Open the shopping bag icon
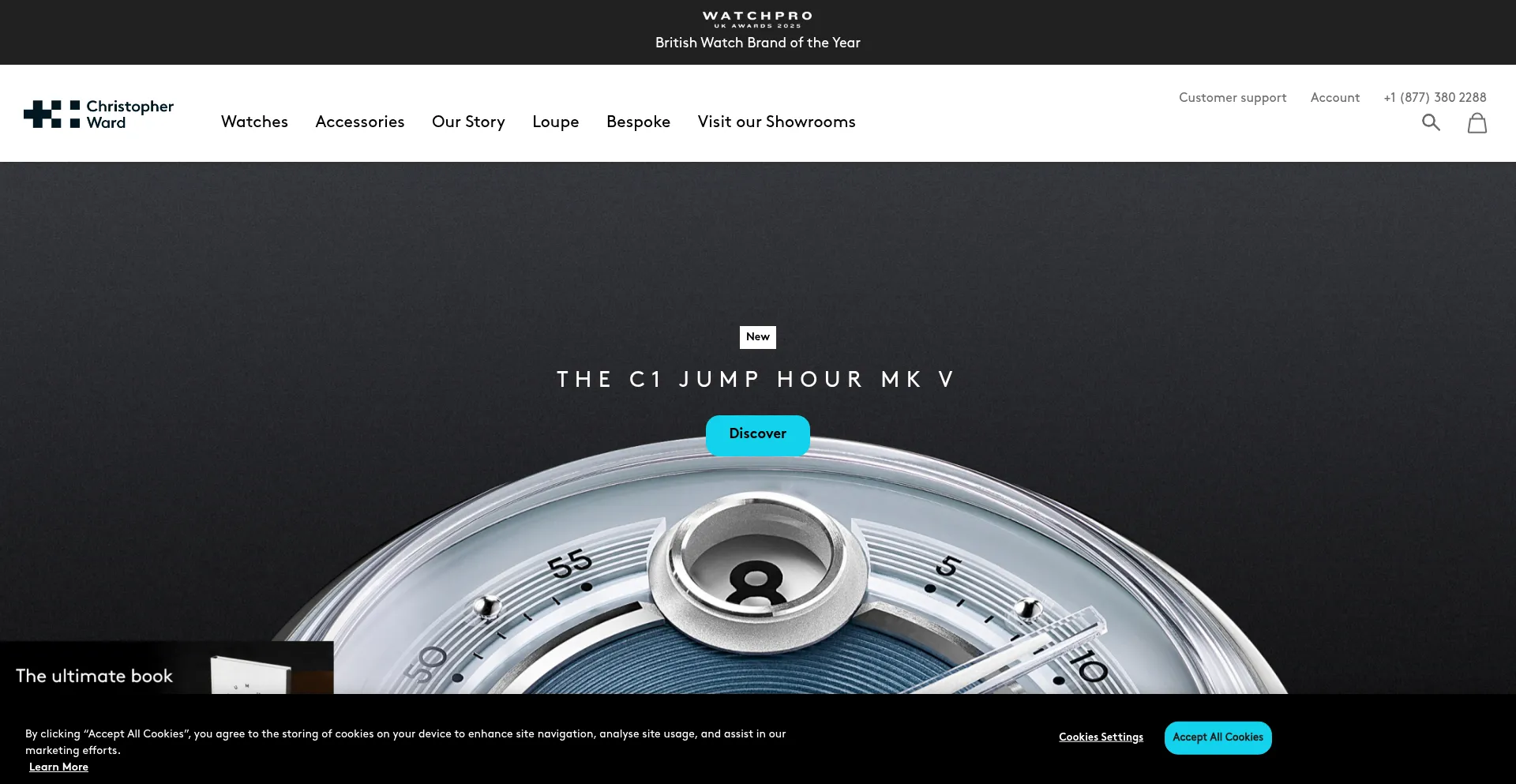Image resolution: width=1516 pixels, height=784 pixels. [x=1477, y=122]
